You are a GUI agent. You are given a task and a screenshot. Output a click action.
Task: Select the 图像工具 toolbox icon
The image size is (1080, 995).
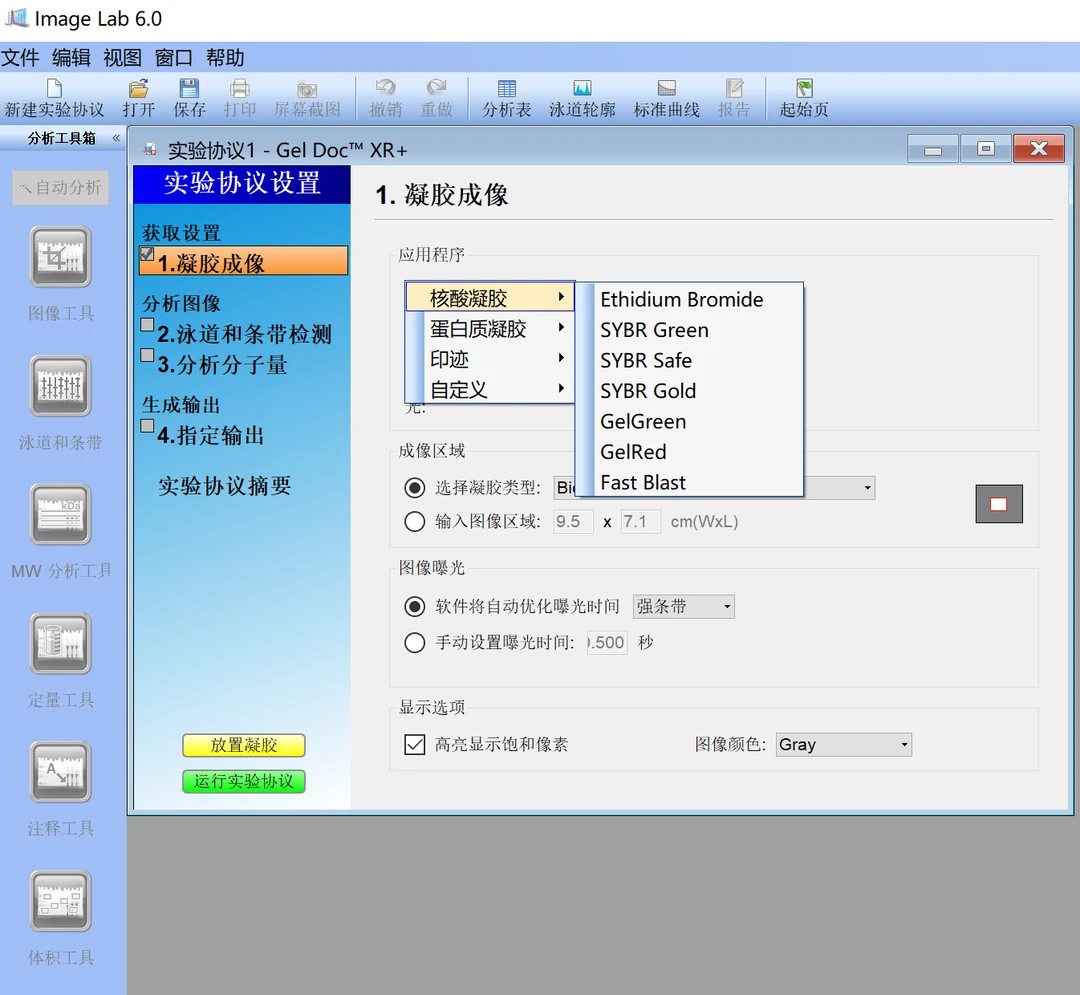[61, 257]
